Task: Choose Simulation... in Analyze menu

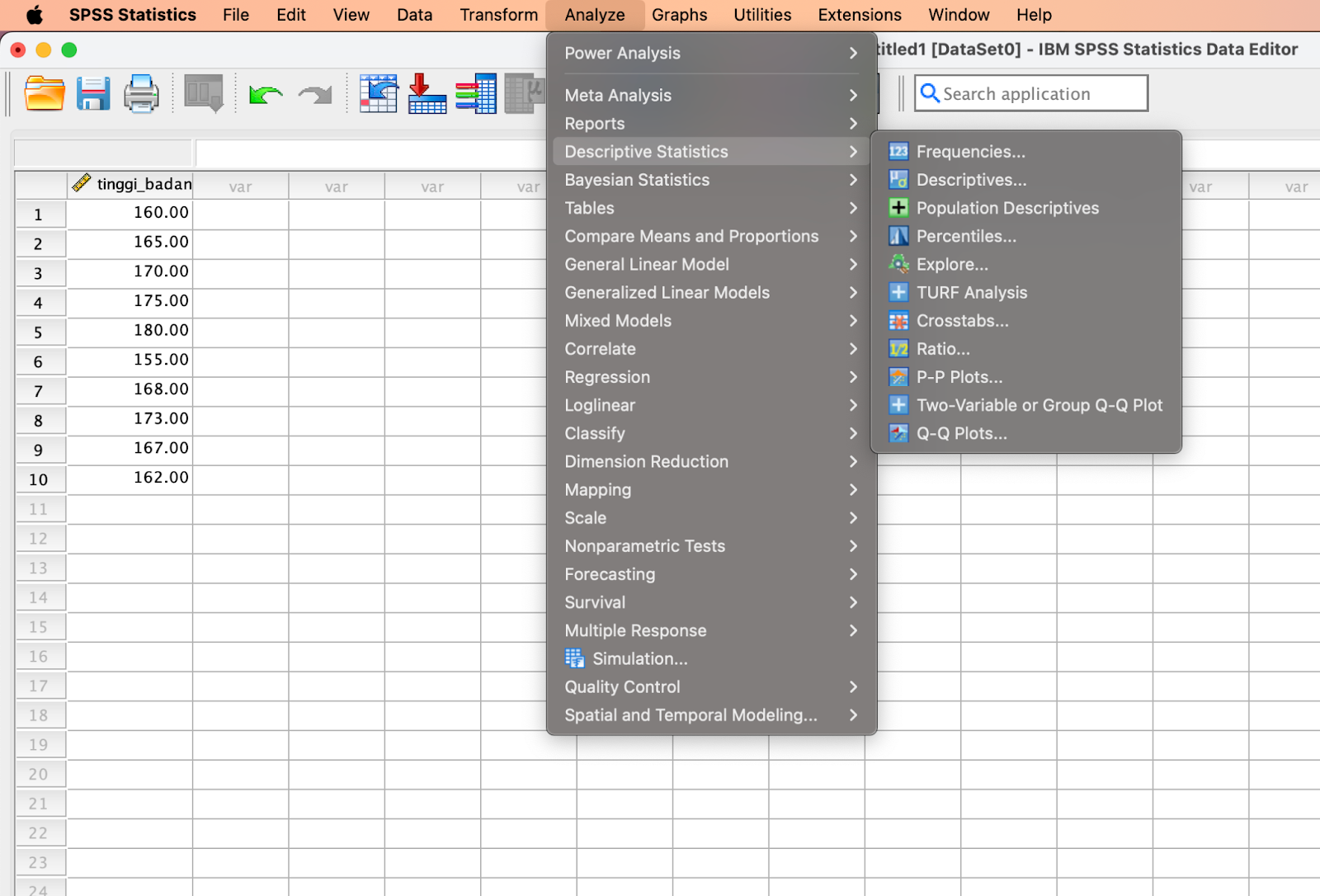Action: coord(711,658)
